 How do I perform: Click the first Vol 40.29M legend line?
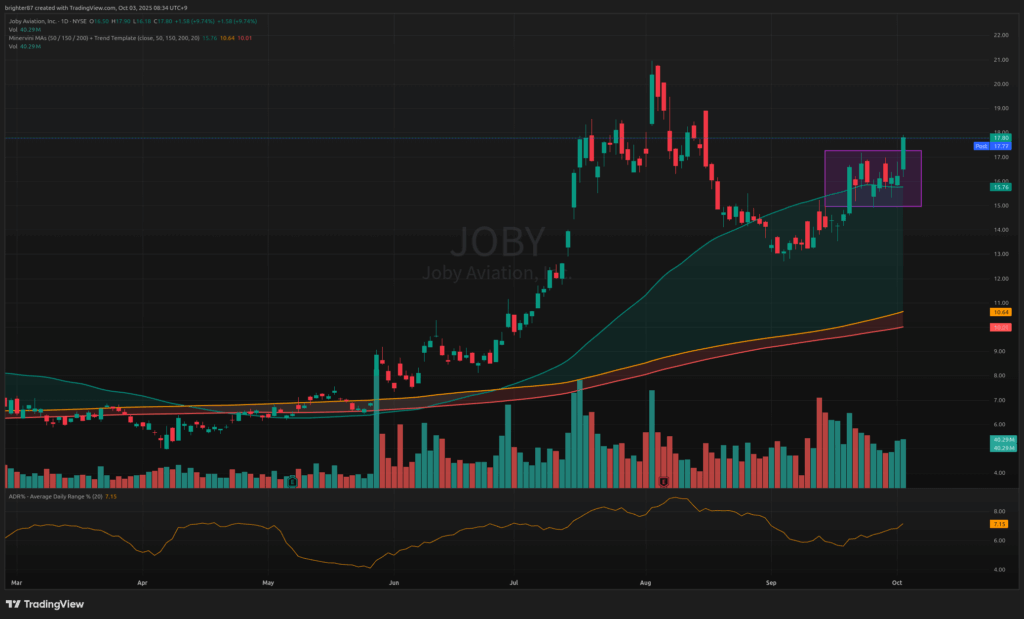tap(22, 29)
